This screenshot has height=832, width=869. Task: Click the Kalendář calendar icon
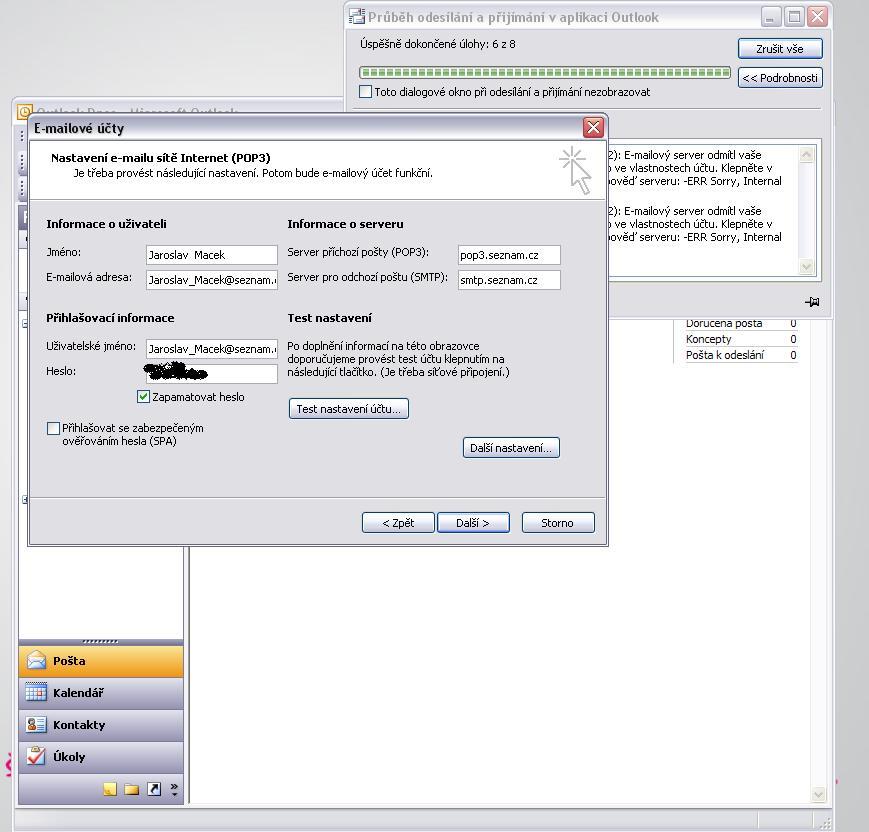(36, 693)
